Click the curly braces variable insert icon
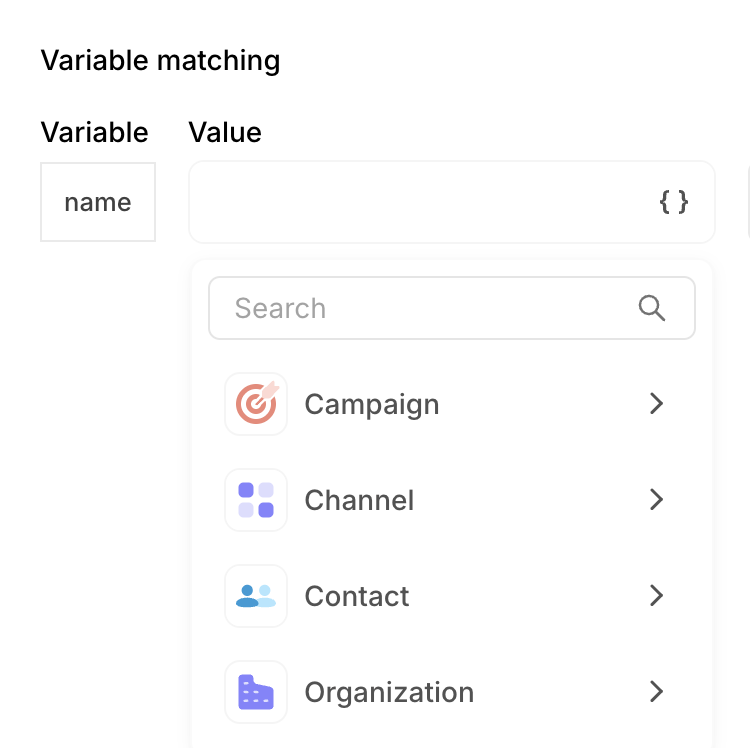The width and height of the screenshot is (750, 748). (x=674, y=202)
